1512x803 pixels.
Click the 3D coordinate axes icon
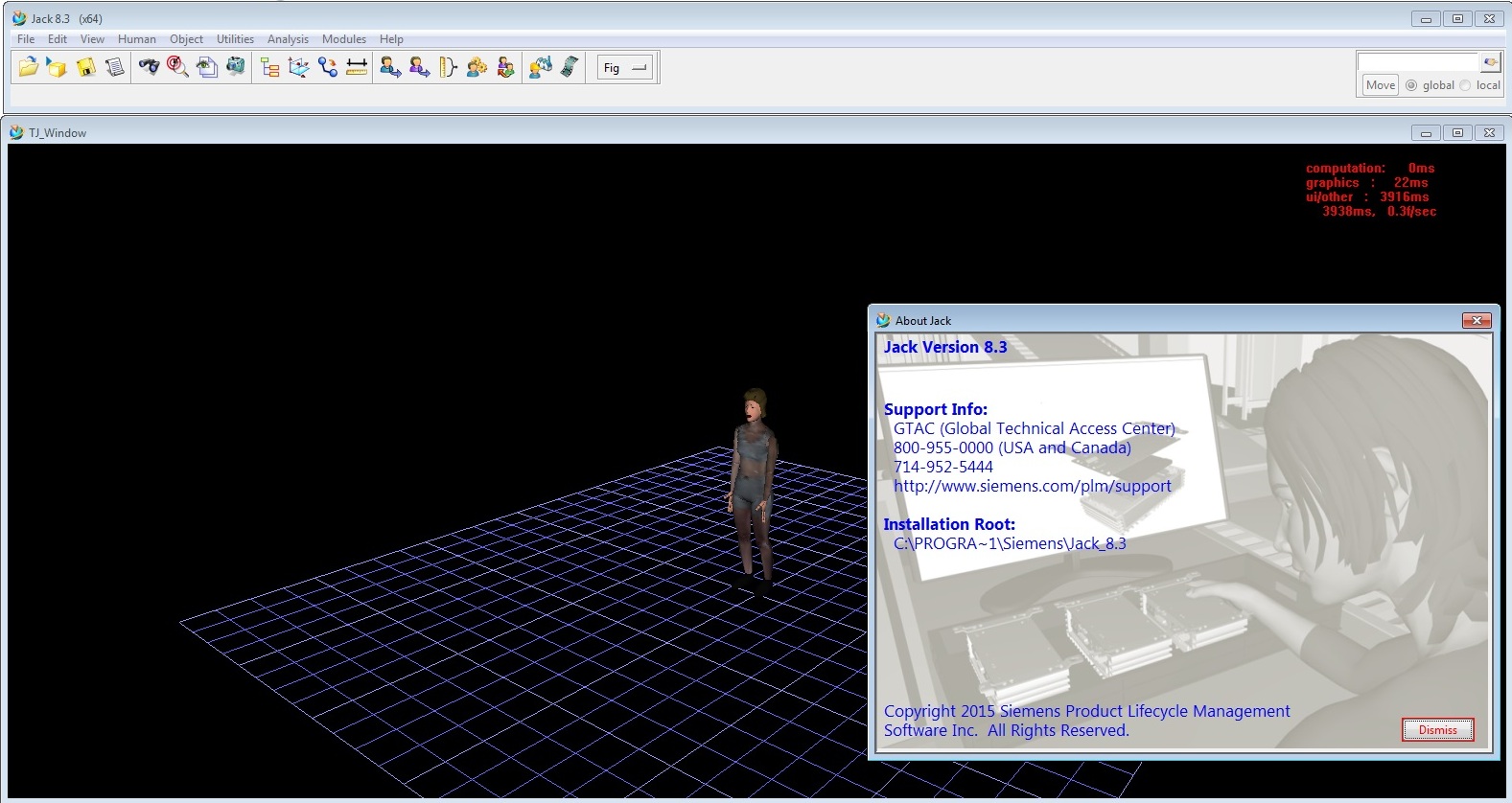click(298, 67)
